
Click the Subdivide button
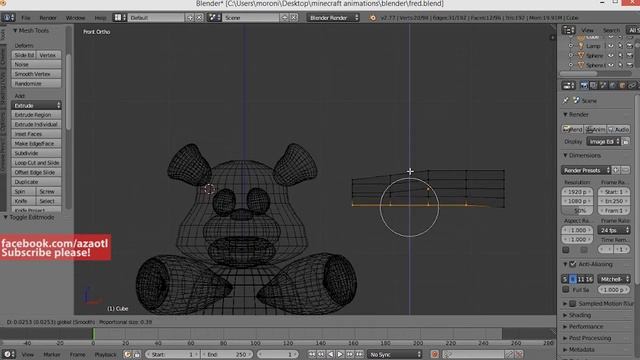point(36,153)
